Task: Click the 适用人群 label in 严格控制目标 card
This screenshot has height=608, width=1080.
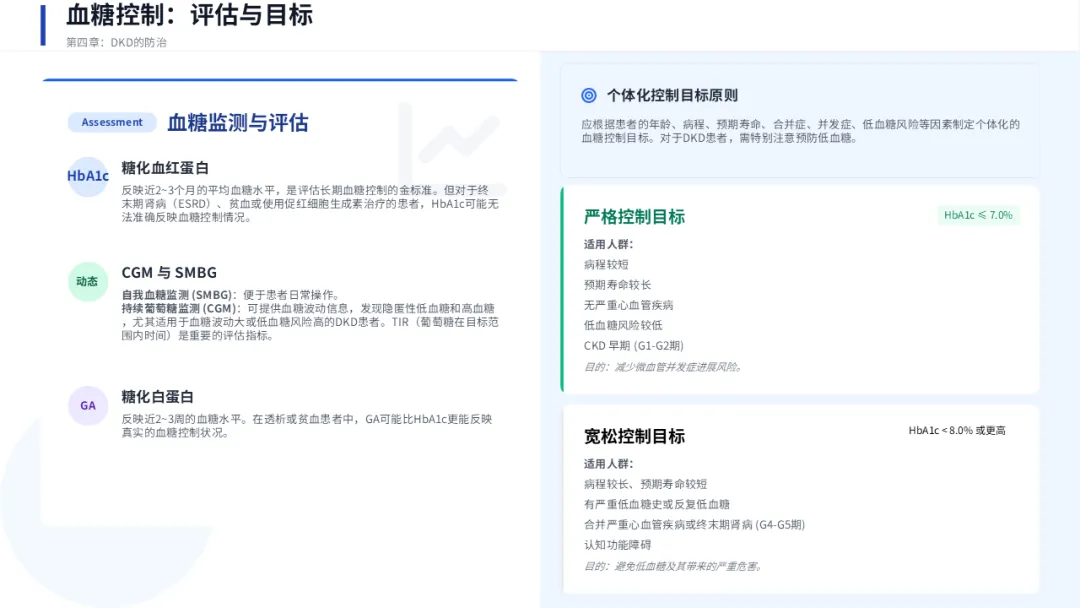Action: 608,244
